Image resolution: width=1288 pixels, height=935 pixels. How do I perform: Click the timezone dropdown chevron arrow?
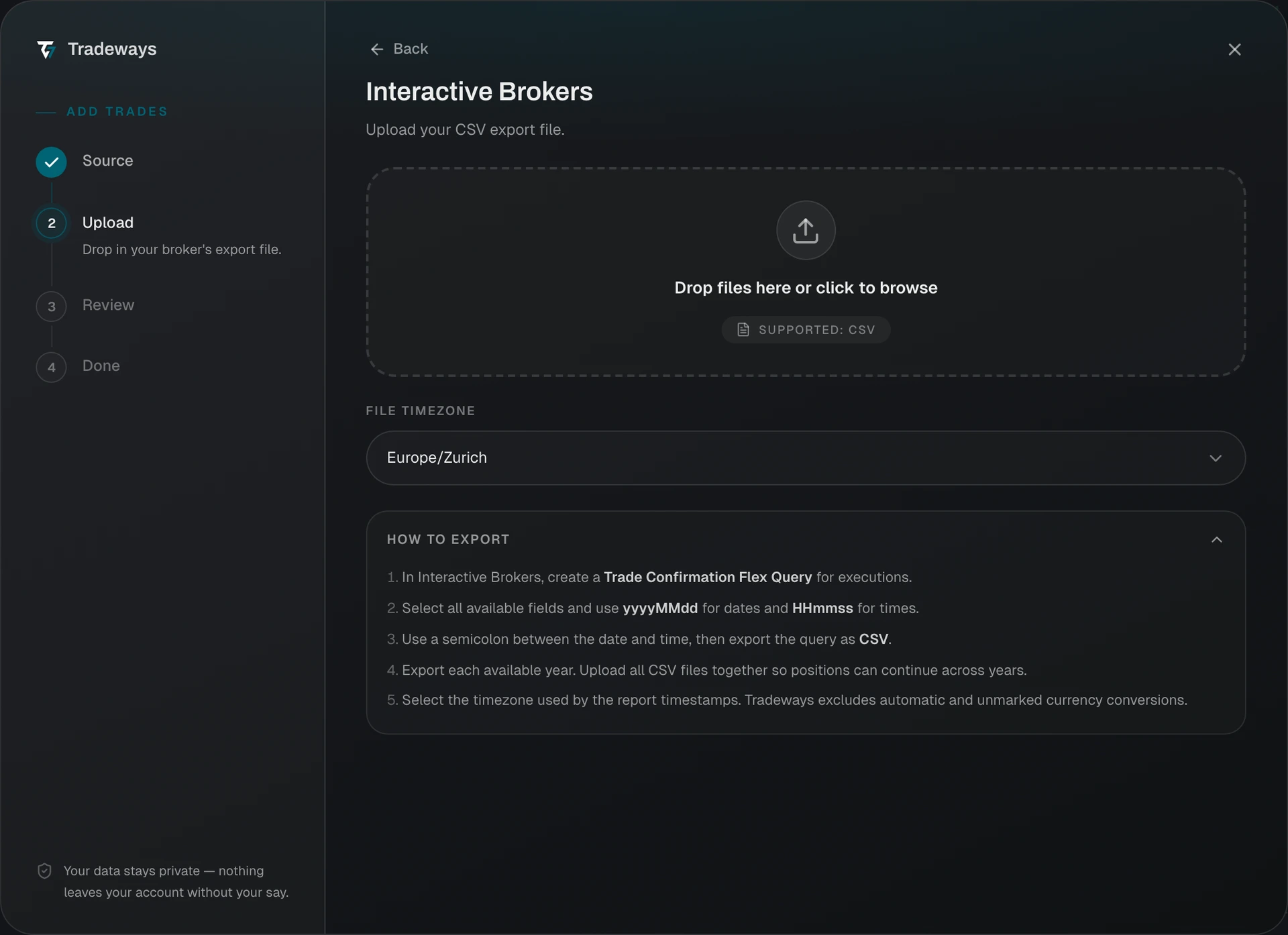click(x=1216, y=458)
